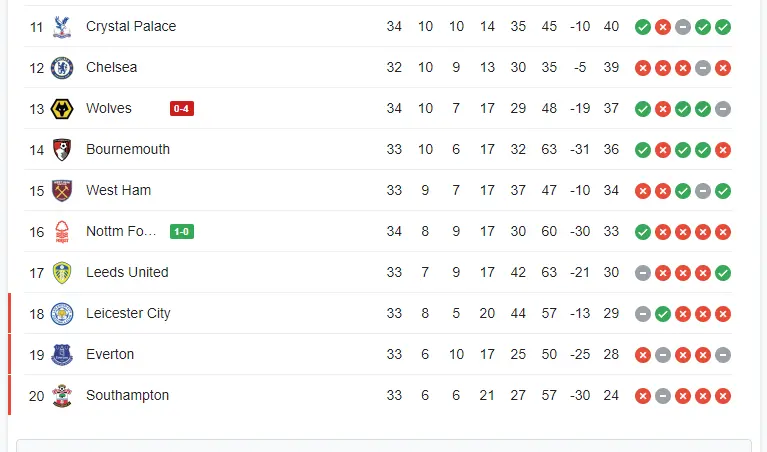Image resolution: width=767 pixels, height=452 pixels.
Task: Click the Leicester City club crest
Action: pyautogui.click(x=63, y=314)
